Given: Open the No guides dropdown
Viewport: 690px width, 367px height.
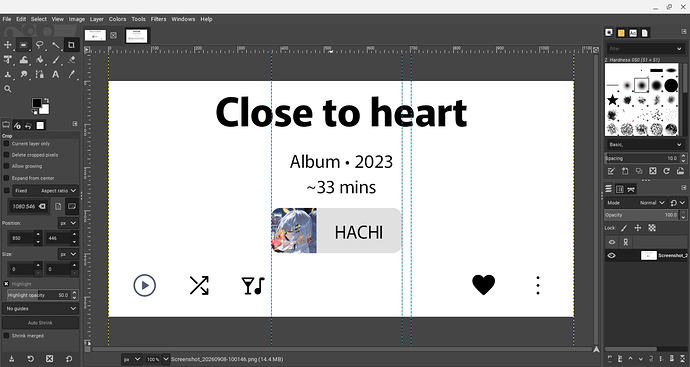Looking at the screenshot, I should 40,308.
